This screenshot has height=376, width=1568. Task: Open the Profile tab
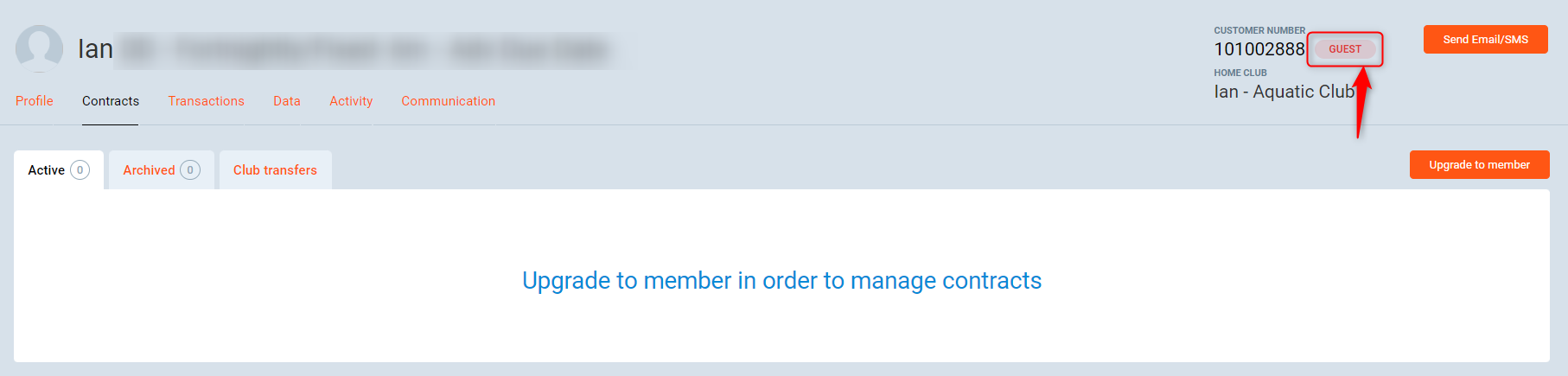[x=35, y=101]
